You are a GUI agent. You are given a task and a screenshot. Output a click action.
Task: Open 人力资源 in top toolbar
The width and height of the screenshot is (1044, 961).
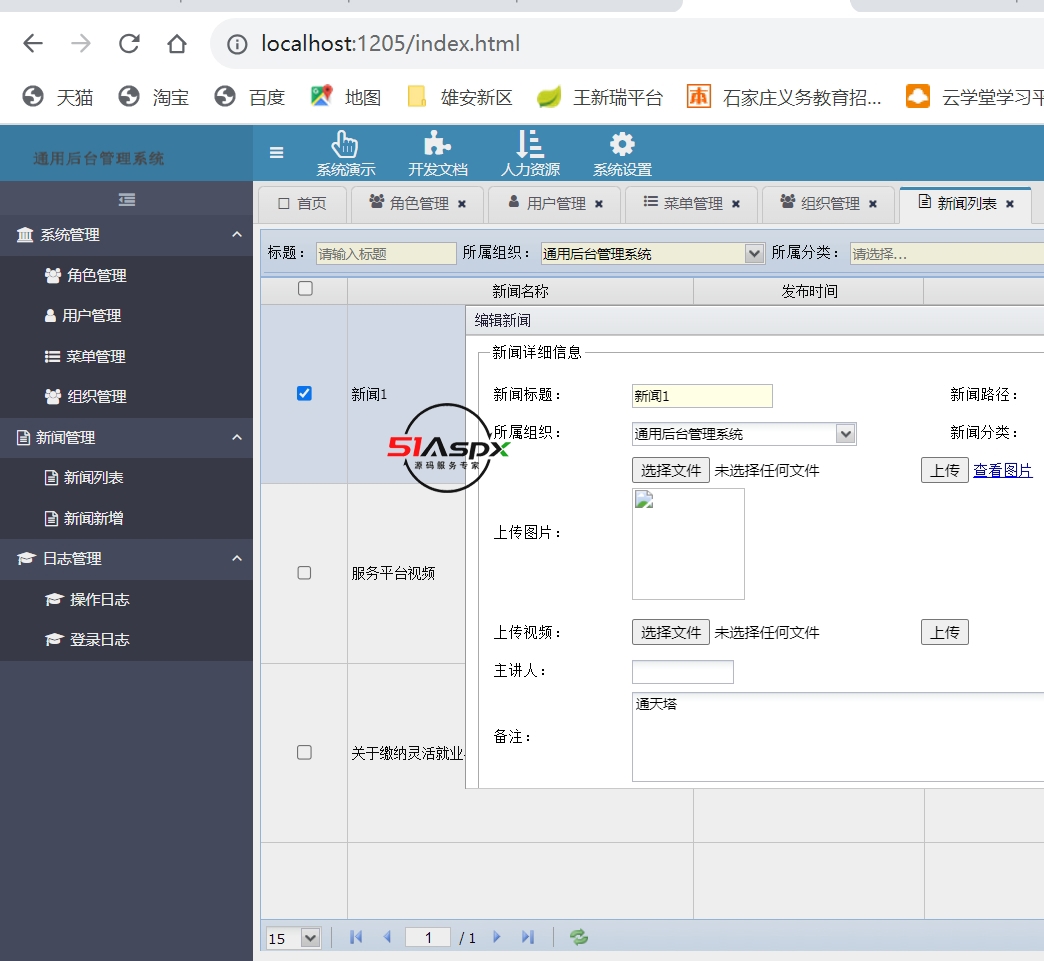tap(530, 153)
